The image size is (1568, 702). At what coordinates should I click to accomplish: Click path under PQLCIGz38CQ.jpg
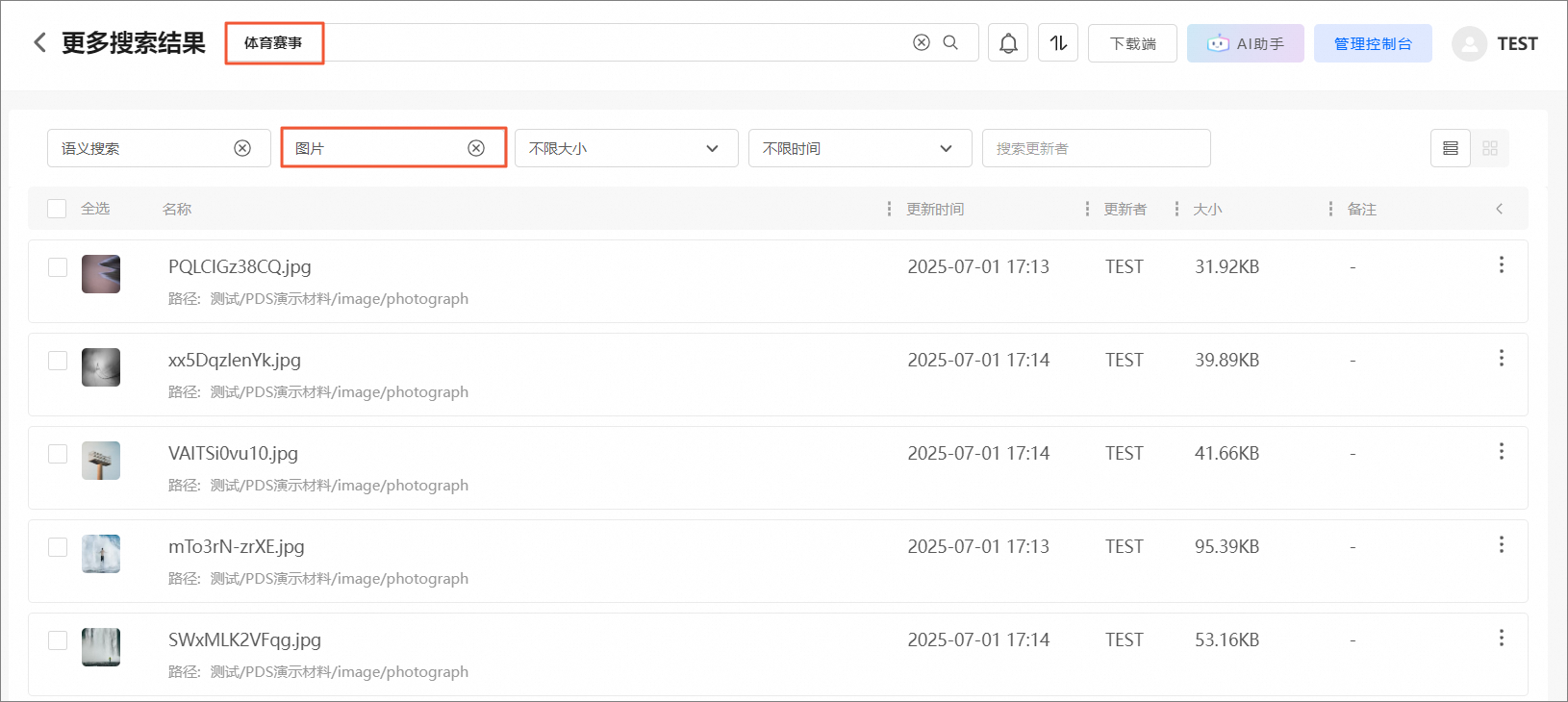pyautogui.click(x=318, y=299)
